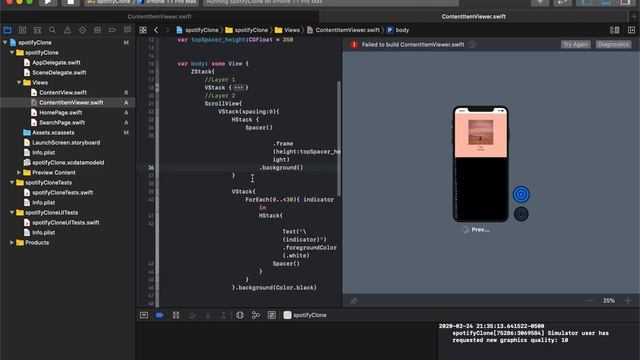
Task: Add an editor pane on right
Action: [631, 30]
